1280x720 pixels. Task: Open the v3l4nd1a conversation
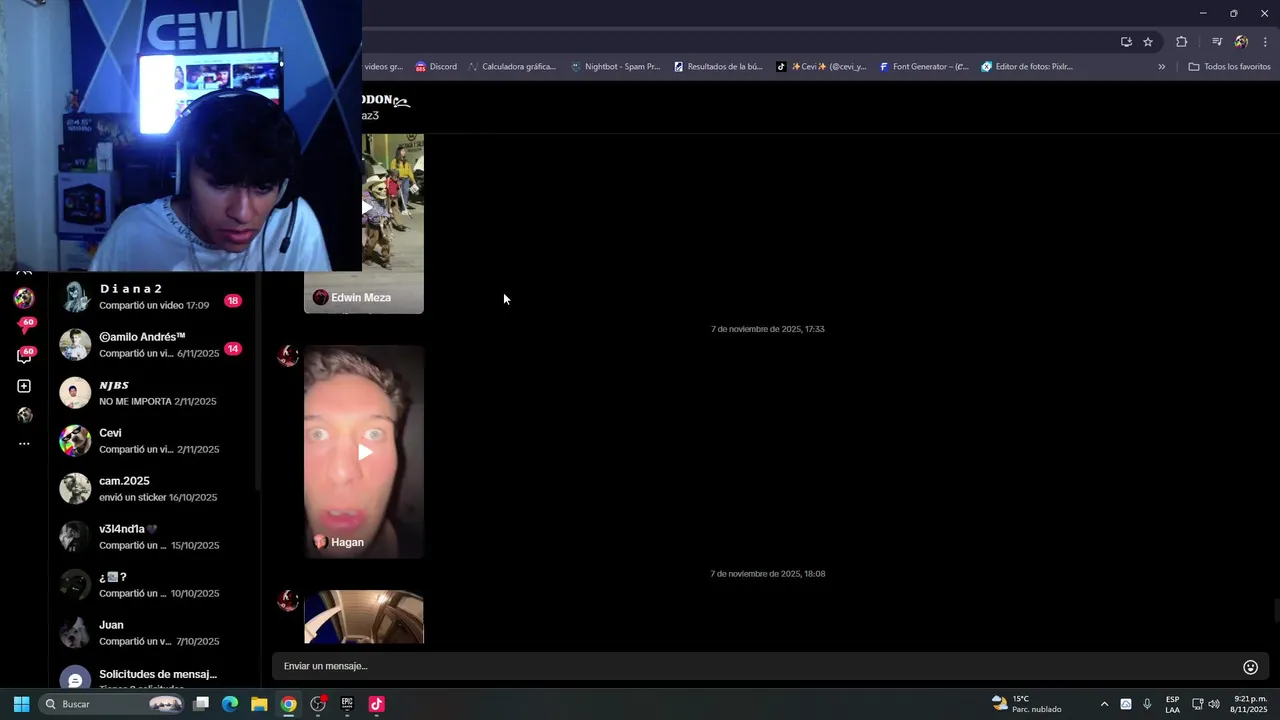(x=154, y=537)
